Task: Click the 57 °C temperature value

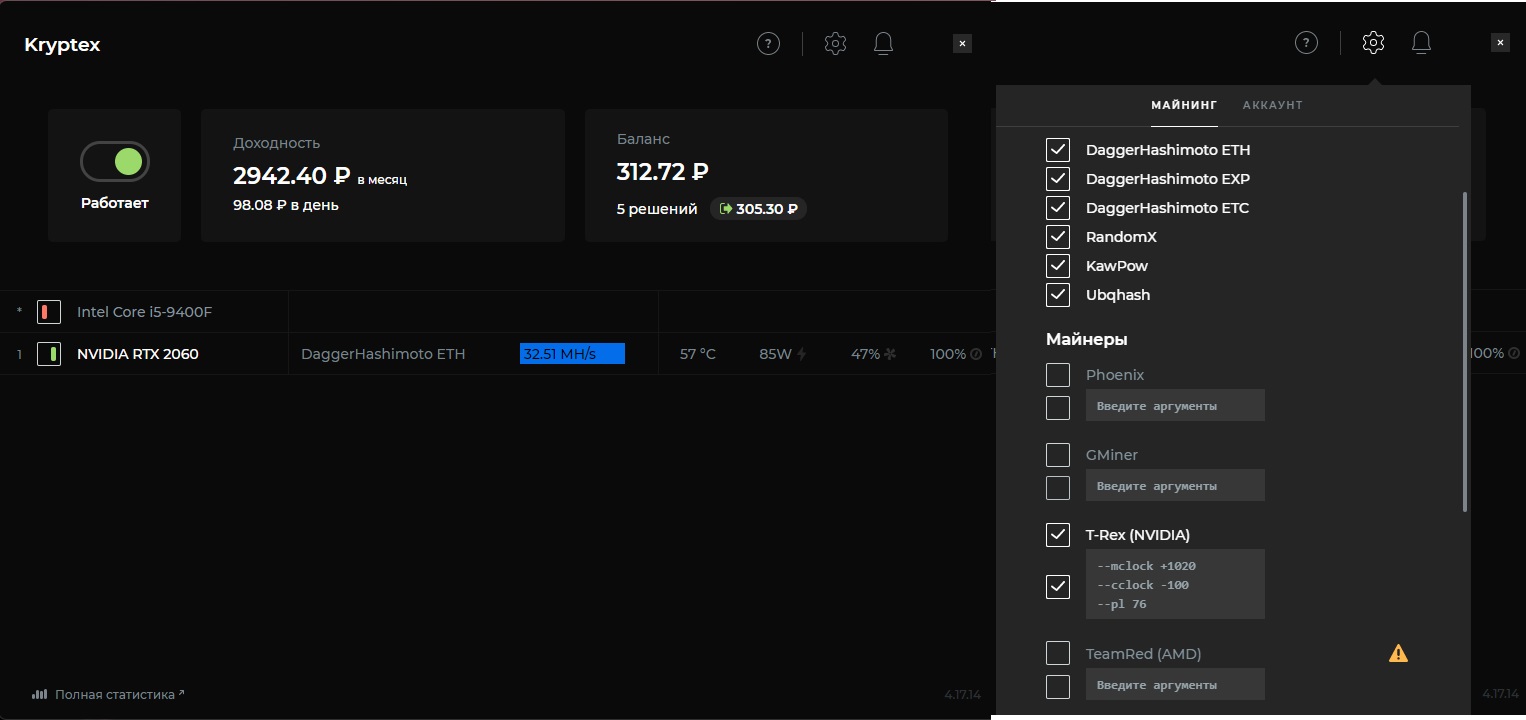Action: pos(698,354)
